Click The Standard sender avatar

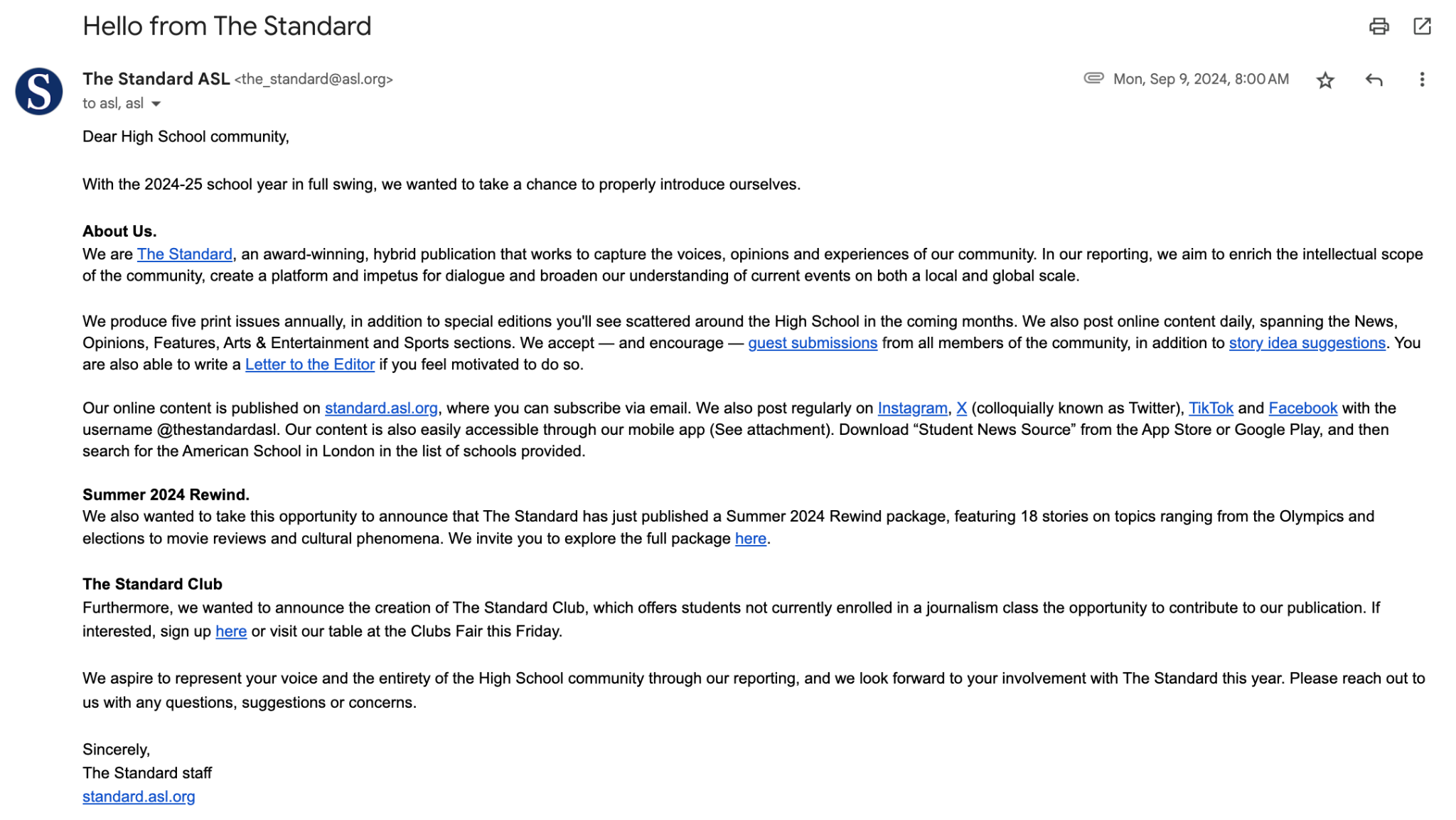point(39,92)
